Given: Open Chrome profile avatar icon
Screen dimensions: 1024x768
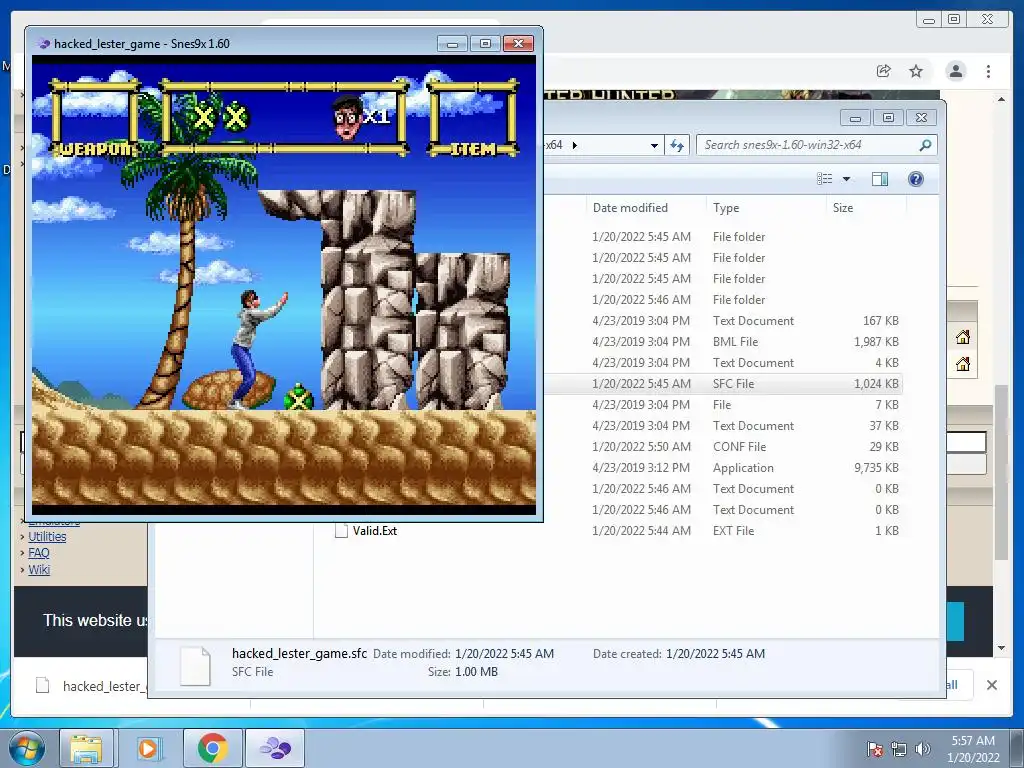Looking at the screenshot, I should click(x=955, y=71).
